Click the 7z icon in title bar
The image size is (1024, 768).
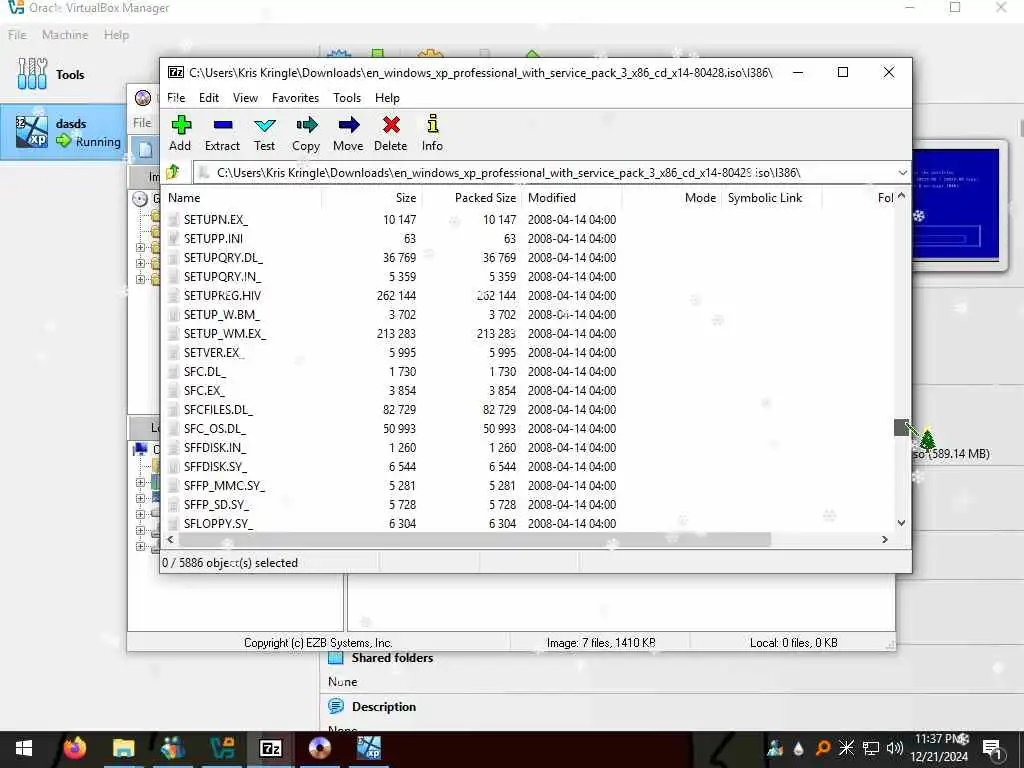point(175,72)
